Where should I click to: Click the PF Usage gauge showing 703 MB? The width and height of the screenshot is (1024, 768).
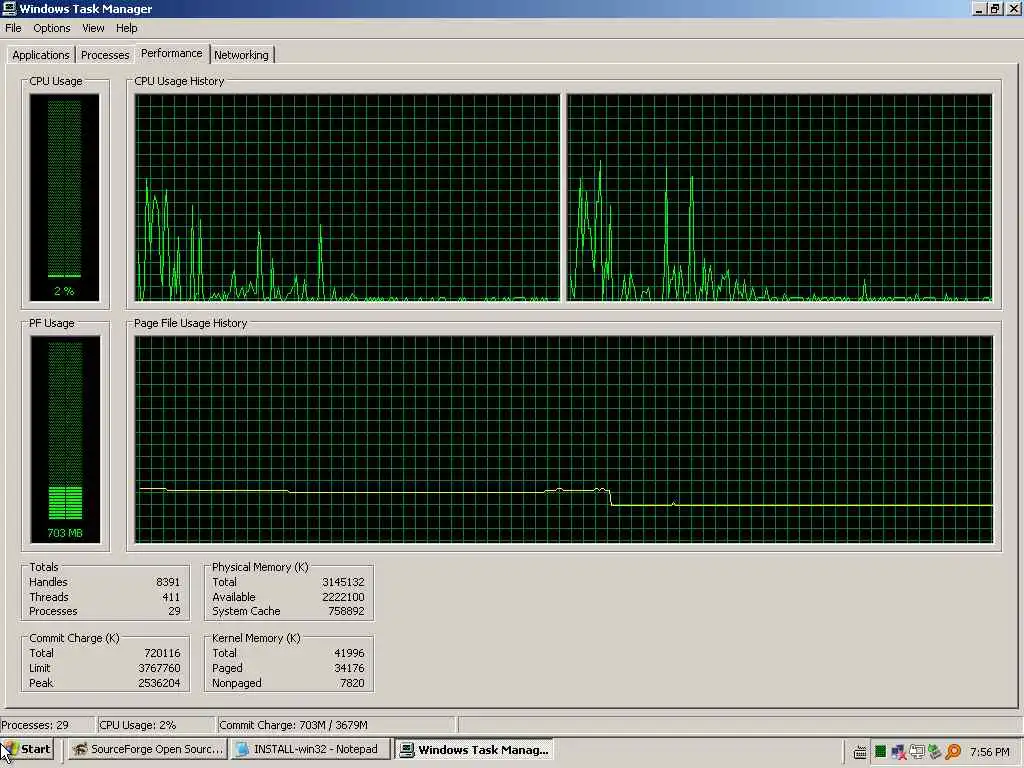click(x=65, y=440)
